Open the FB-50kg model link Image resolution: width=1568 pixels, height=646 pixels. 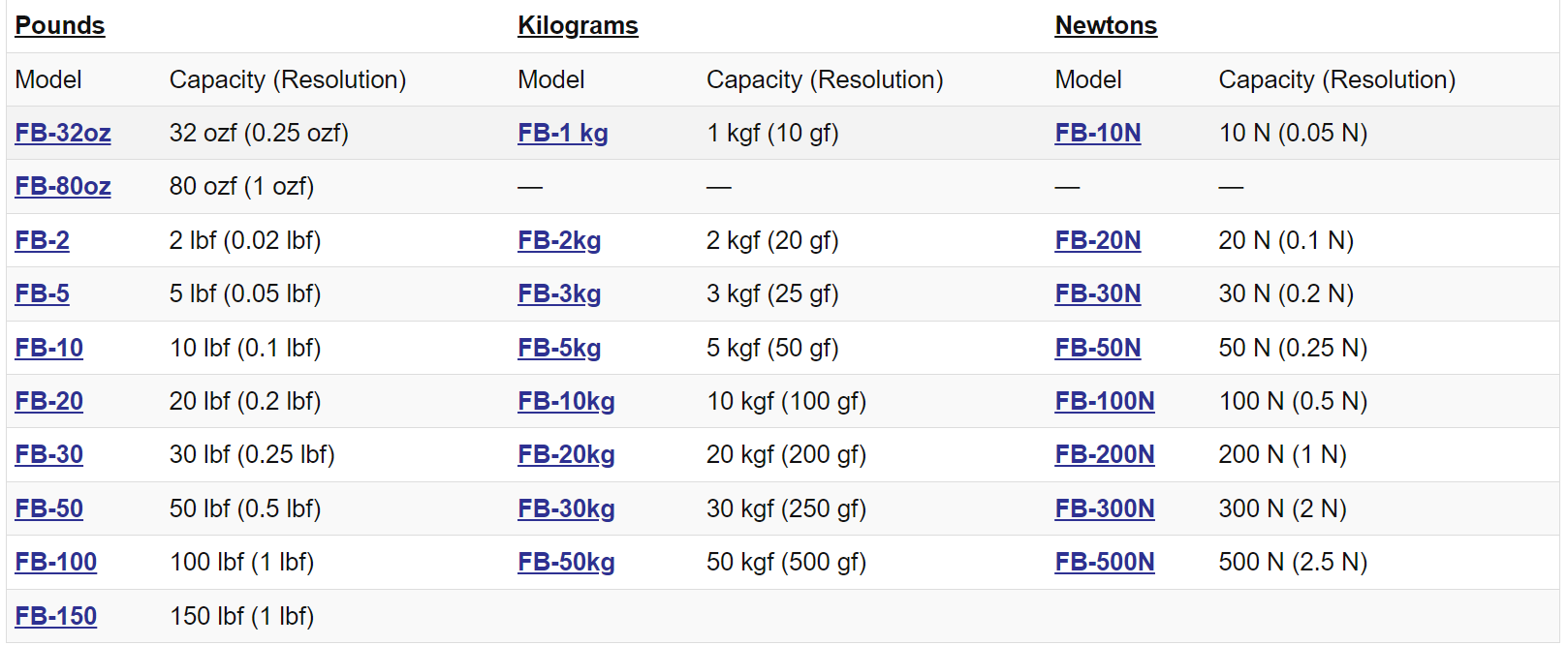pos(566,562)
